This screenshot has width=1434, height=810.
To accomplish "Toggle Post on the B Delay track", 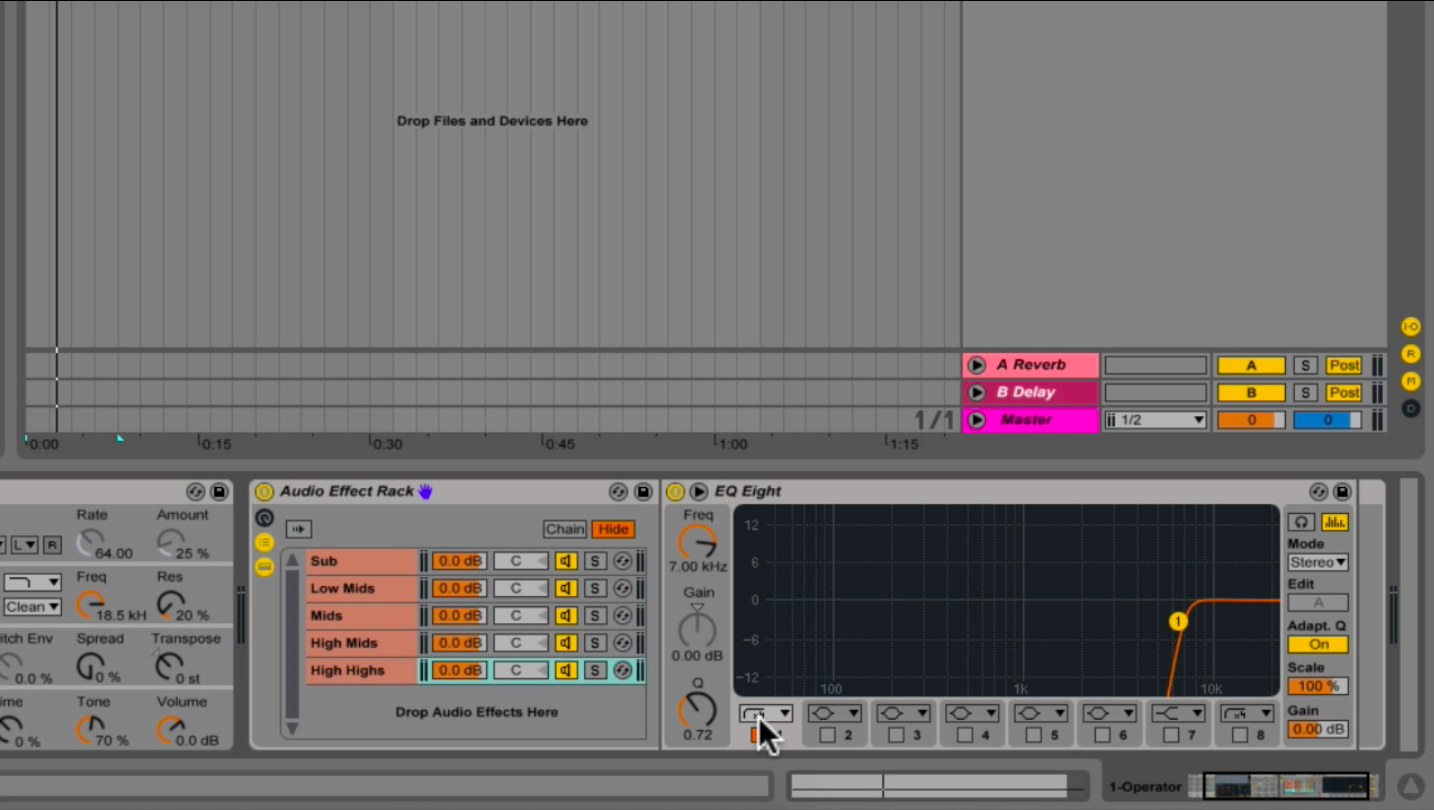I will [1344, 392].
